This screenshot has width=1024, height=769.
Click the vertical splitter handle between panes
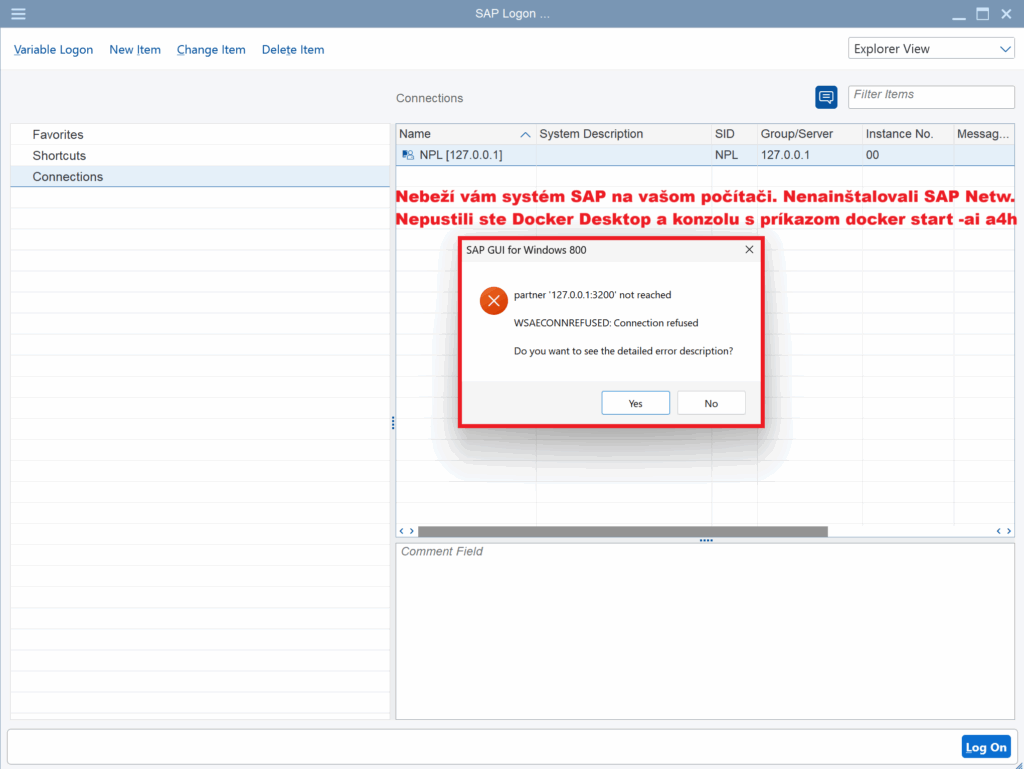point(392,423)
